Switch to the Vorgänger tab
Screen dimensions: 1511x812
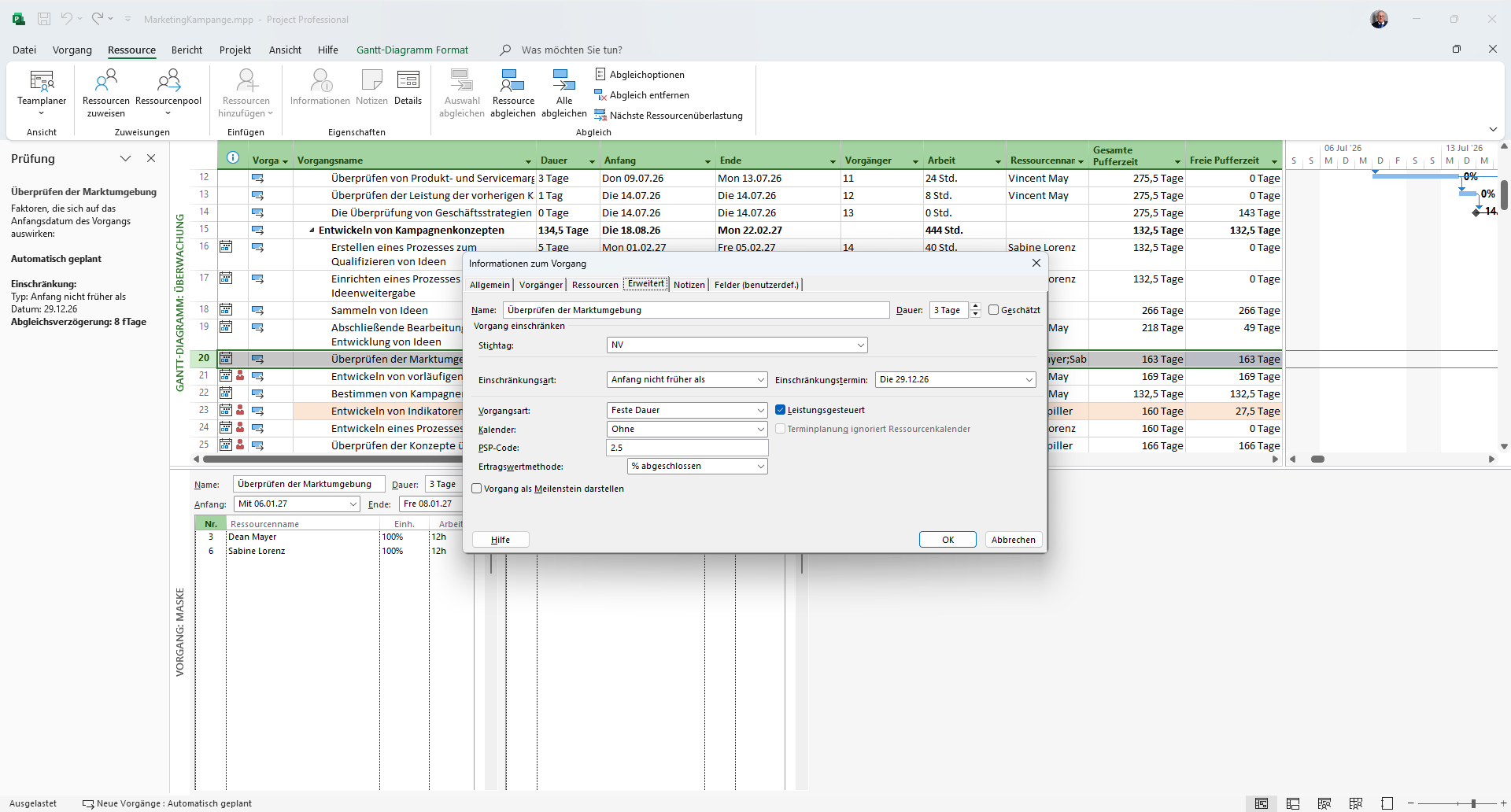541,285
